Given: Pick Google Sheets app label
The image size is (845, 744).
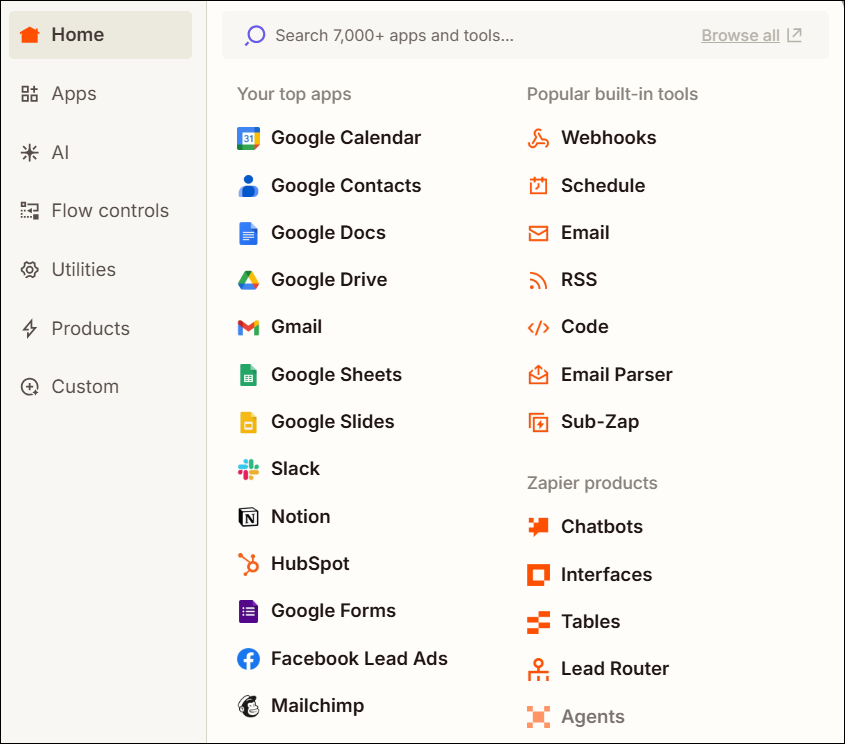Looking at the screenshot, I should (x=336, y=375).
